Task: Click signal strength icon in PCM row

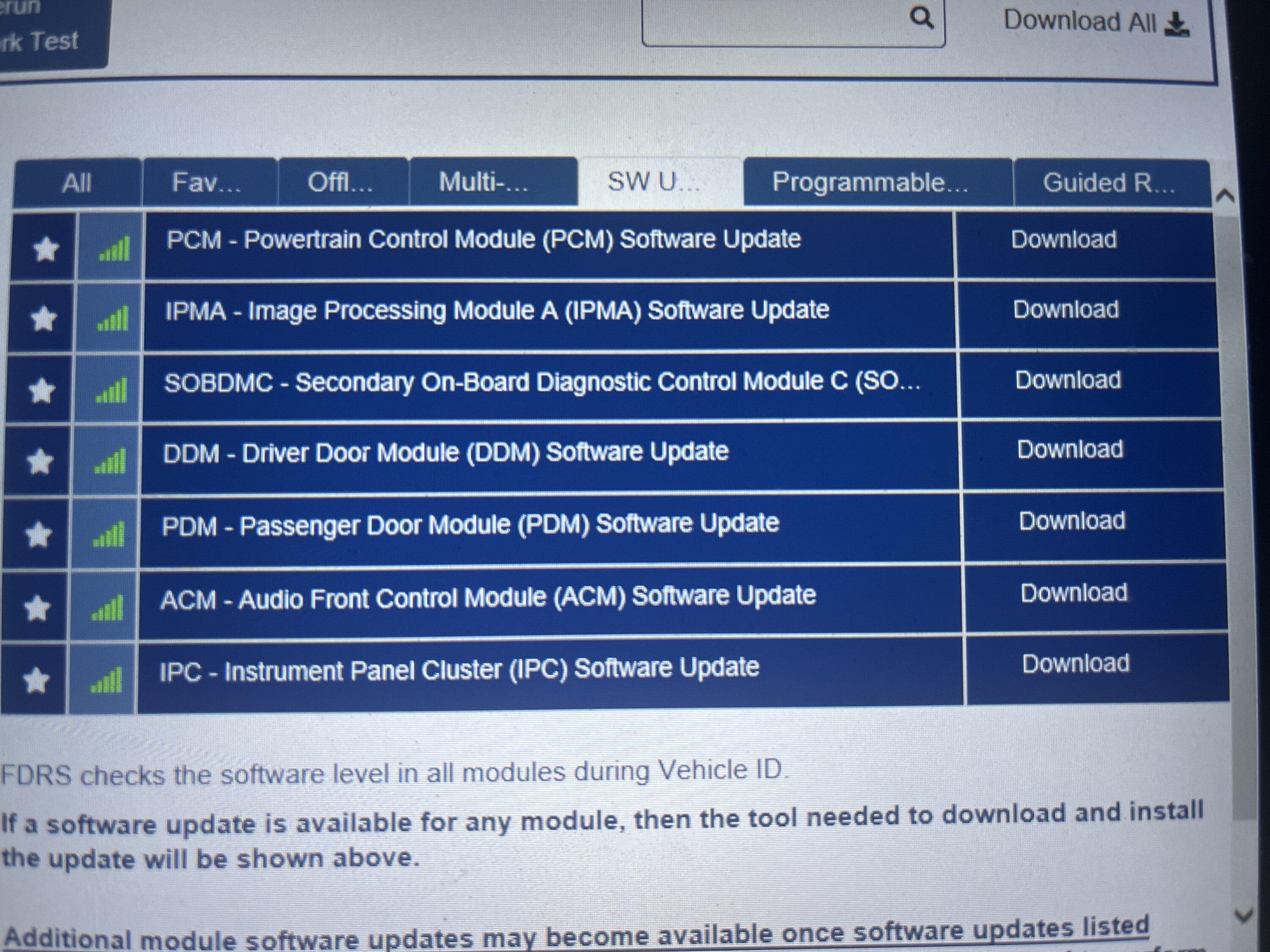Action: pos(114,249)
